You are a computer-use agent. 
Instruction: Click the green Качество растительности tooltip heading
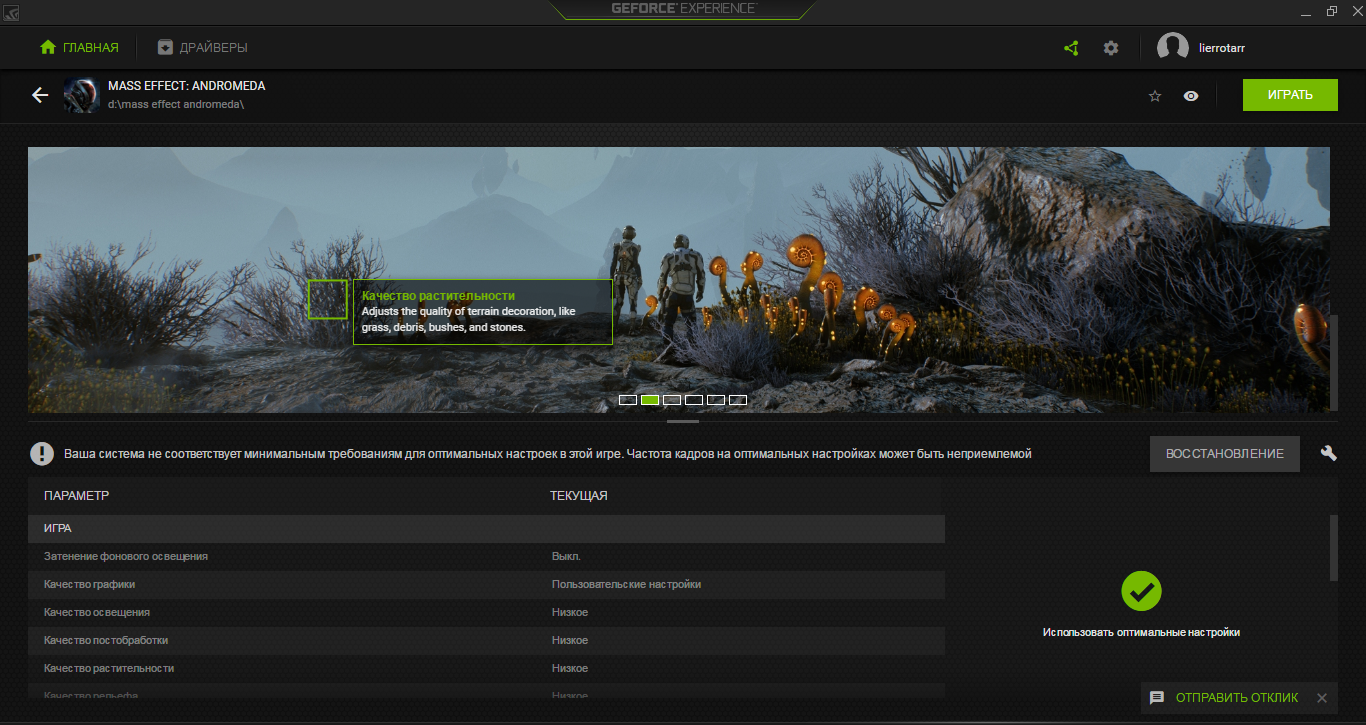438,296
